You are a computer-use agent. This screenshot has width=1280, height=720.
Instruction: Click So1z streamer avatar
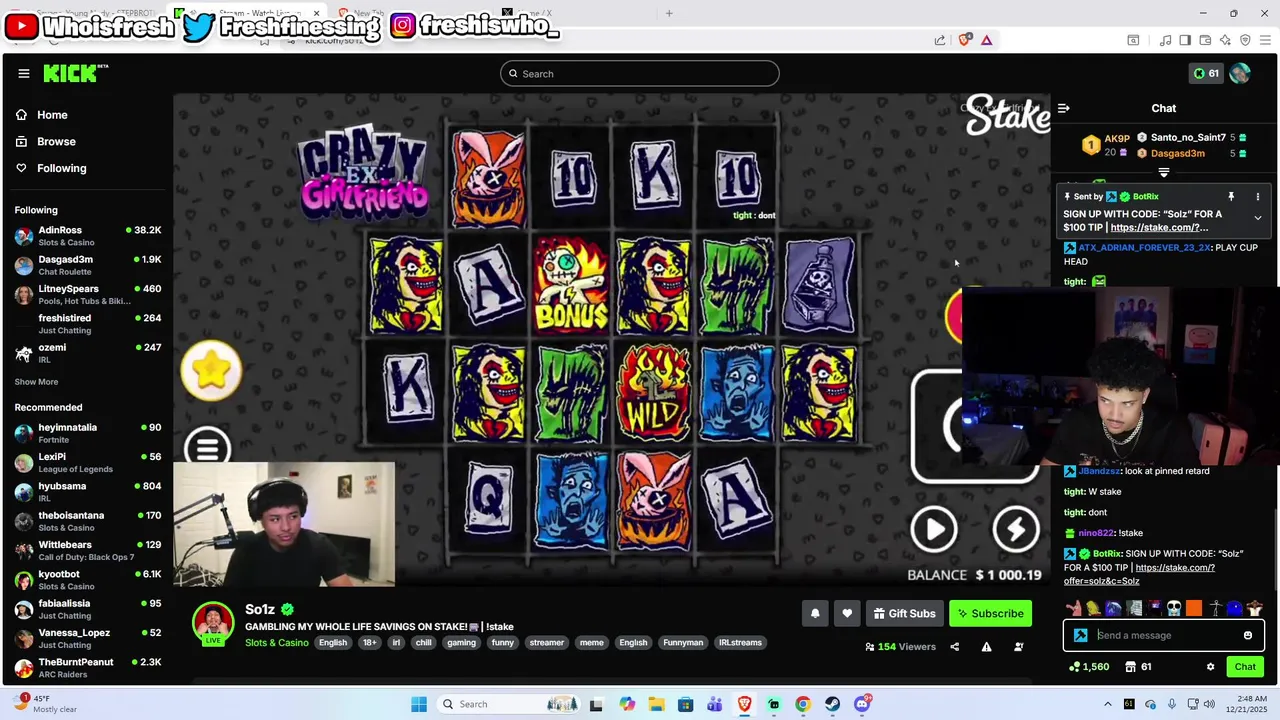point(213,623)
